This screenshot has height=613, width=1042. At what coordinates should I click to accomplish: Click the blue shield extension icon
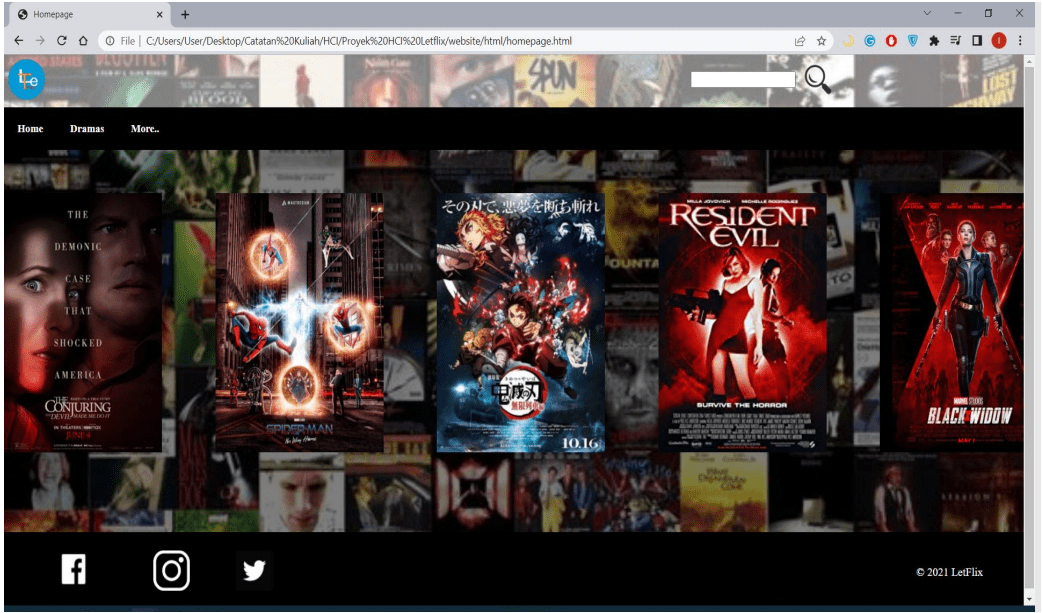click(912, 41)
